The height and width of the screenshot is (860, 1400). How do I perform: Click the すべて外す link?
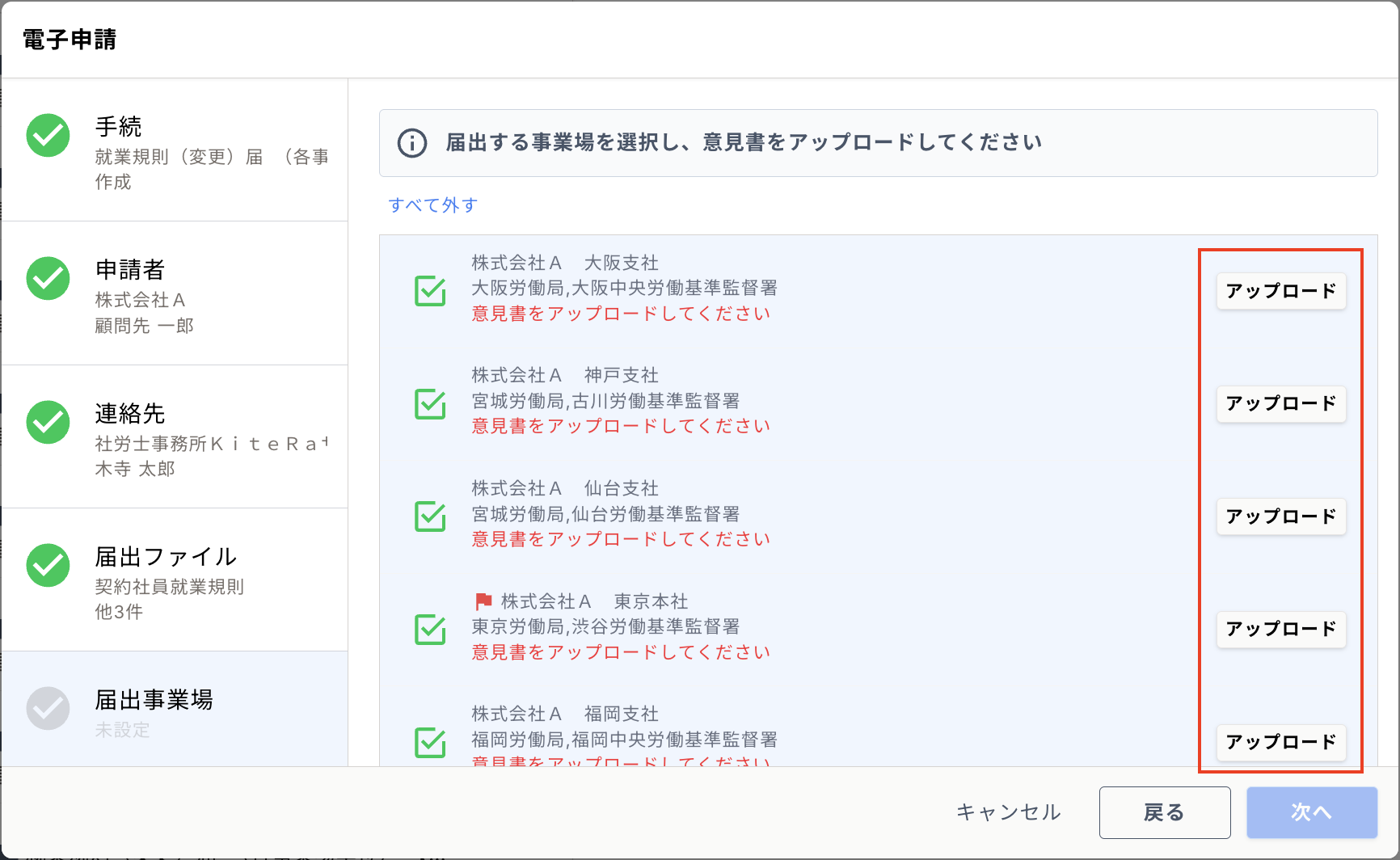[433, 204]
